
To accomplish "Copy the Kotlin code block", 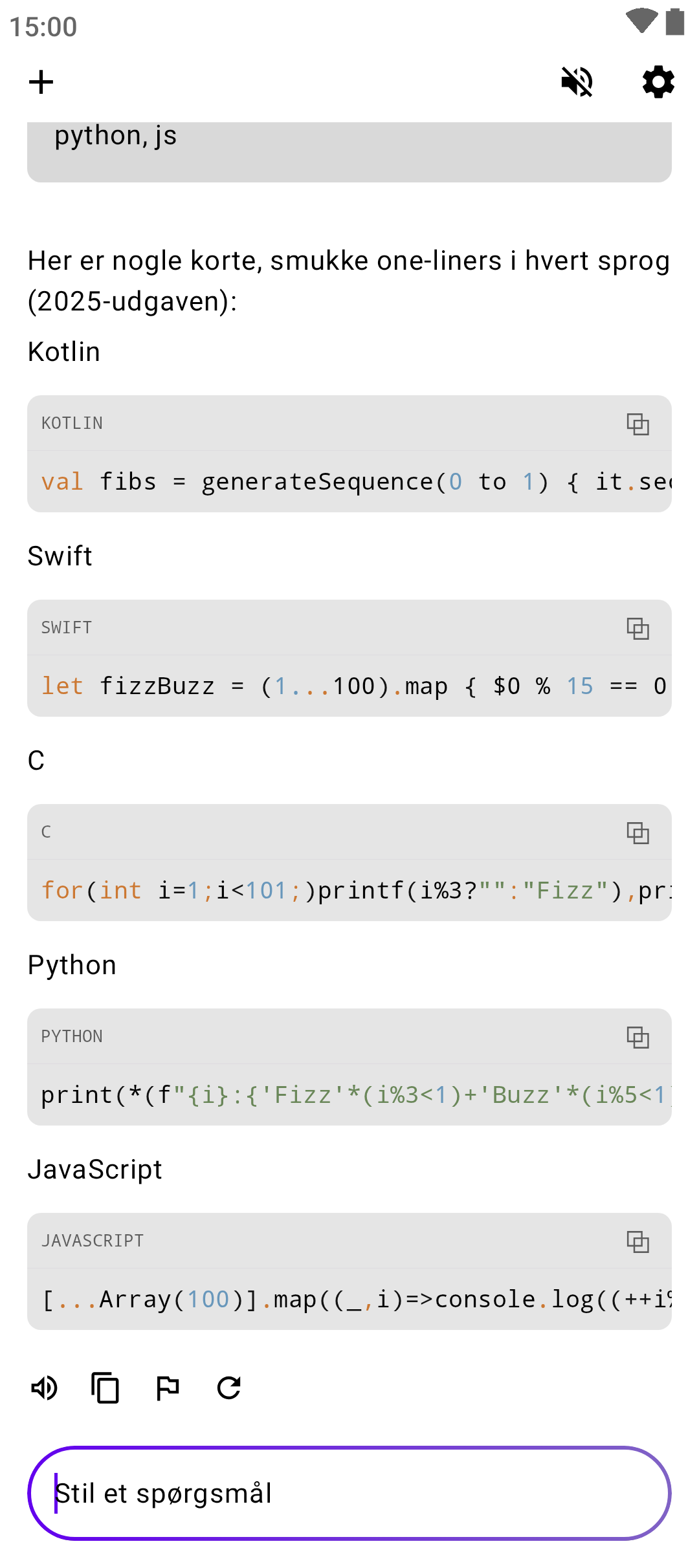I will coord(638,424).
